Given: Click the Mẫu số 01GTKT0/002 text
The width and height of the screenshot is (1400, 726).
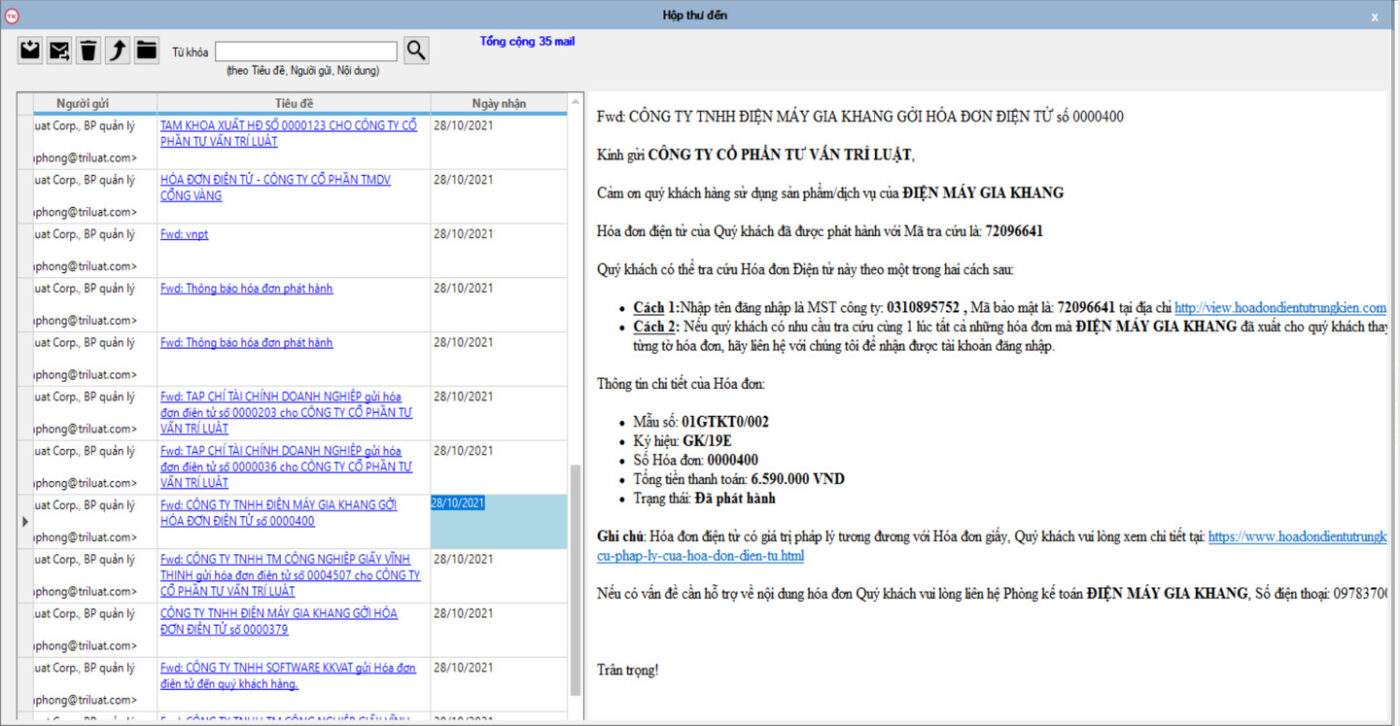Looking at the screenshot, I should pos(701,422).
